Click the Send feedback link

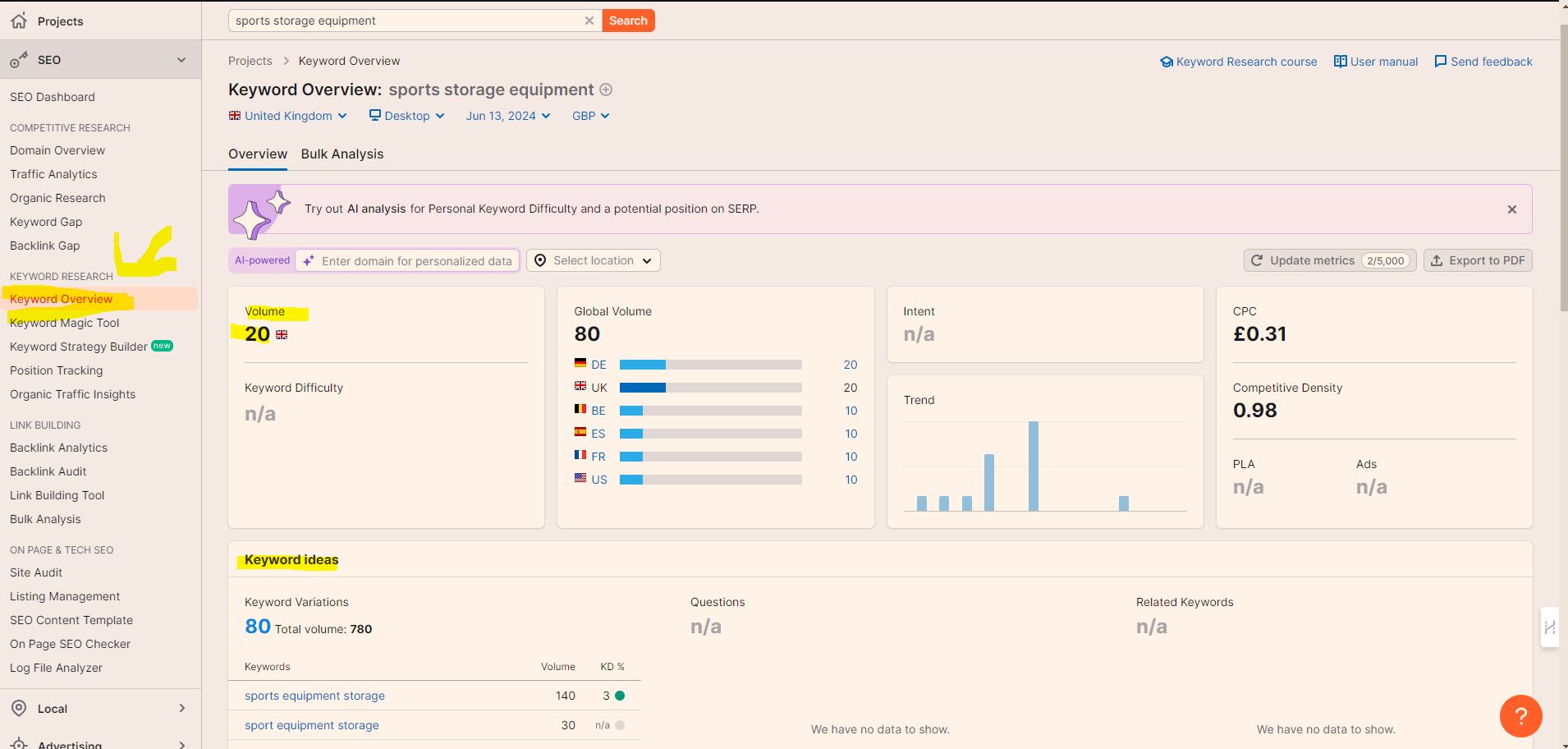[x=1483, y=62]
